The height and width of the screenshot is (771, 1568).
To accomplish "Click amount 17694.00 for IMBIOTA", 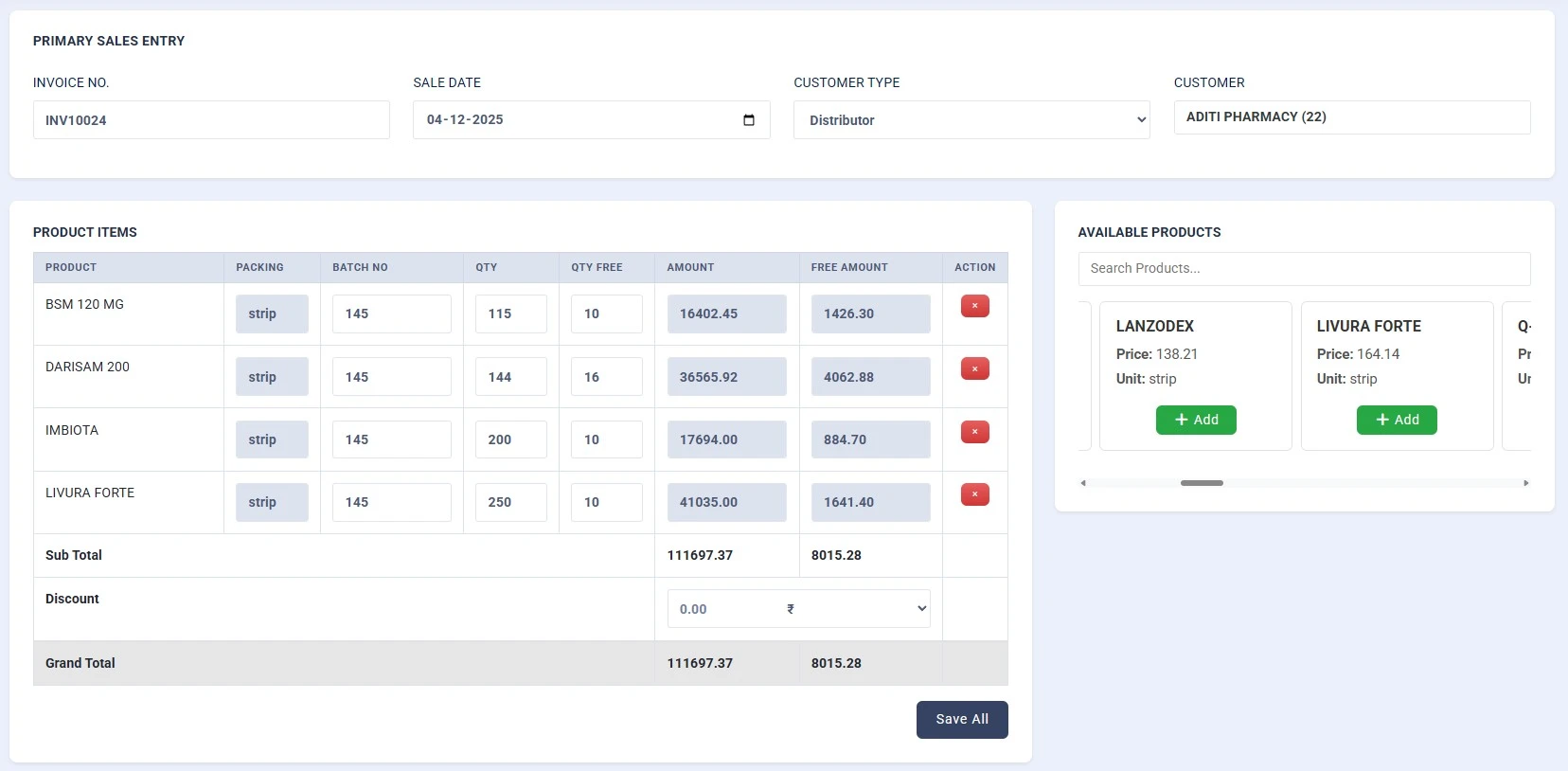I will pyautogui.click(x=726, y=439).
